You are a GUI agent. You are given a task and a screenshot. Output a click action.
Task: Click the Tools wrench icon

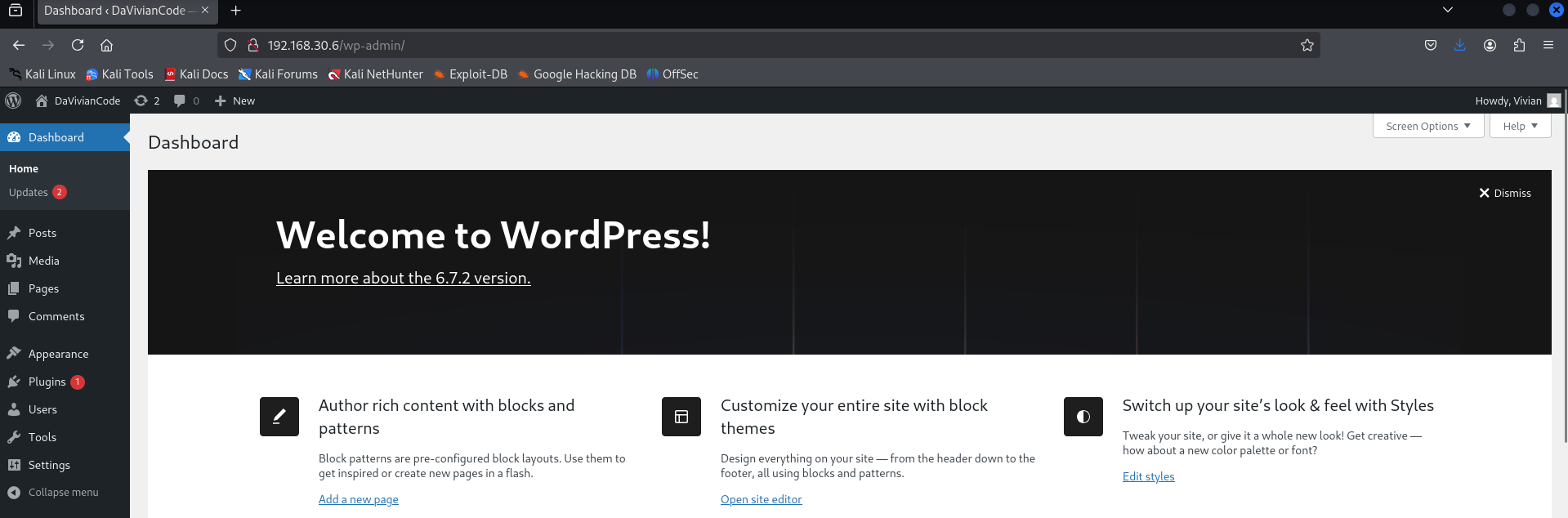(x=14, y=437)
